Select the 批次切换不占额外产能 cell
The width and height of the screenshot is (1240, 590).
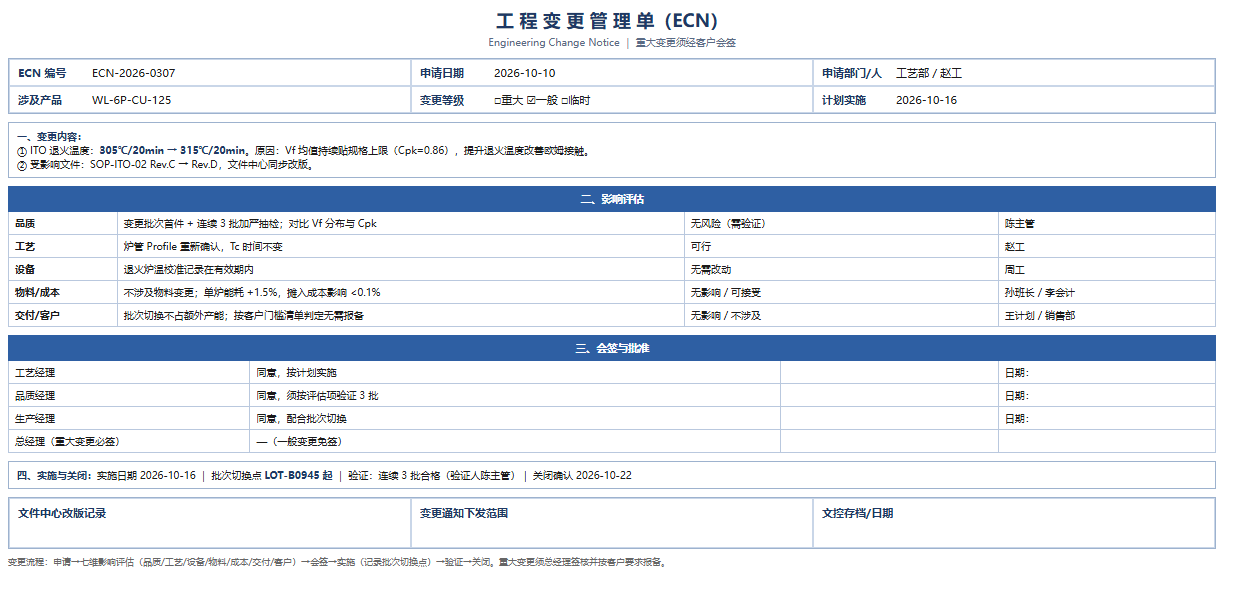click(400, 315)
